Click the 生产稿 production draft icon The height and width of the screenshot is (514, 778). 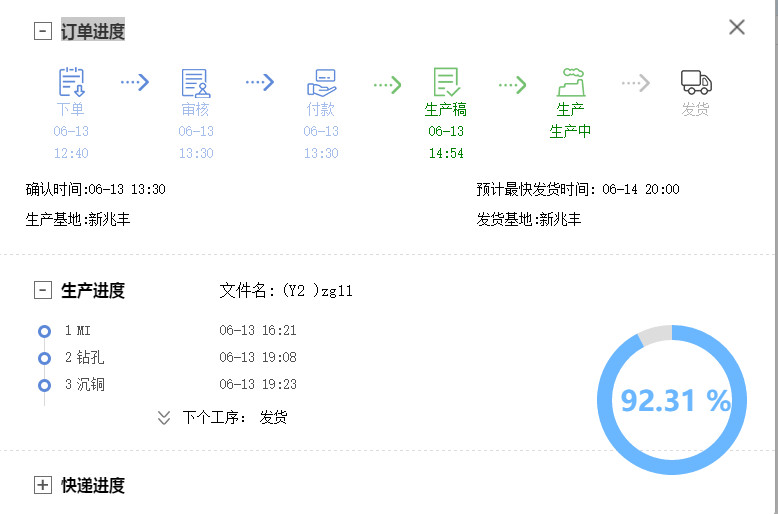[446, 82]
